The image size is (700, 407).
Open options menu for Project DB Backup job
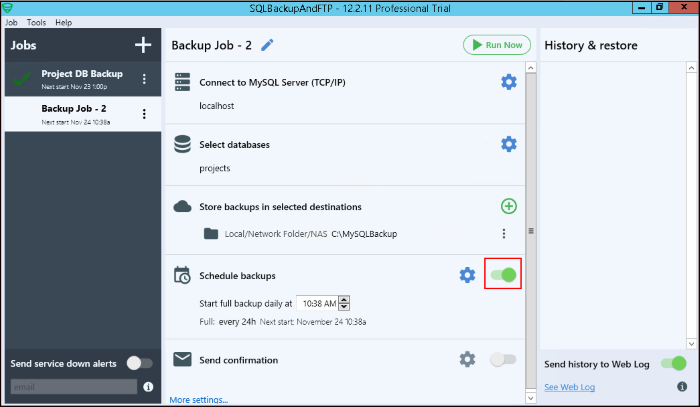(144, 79)
